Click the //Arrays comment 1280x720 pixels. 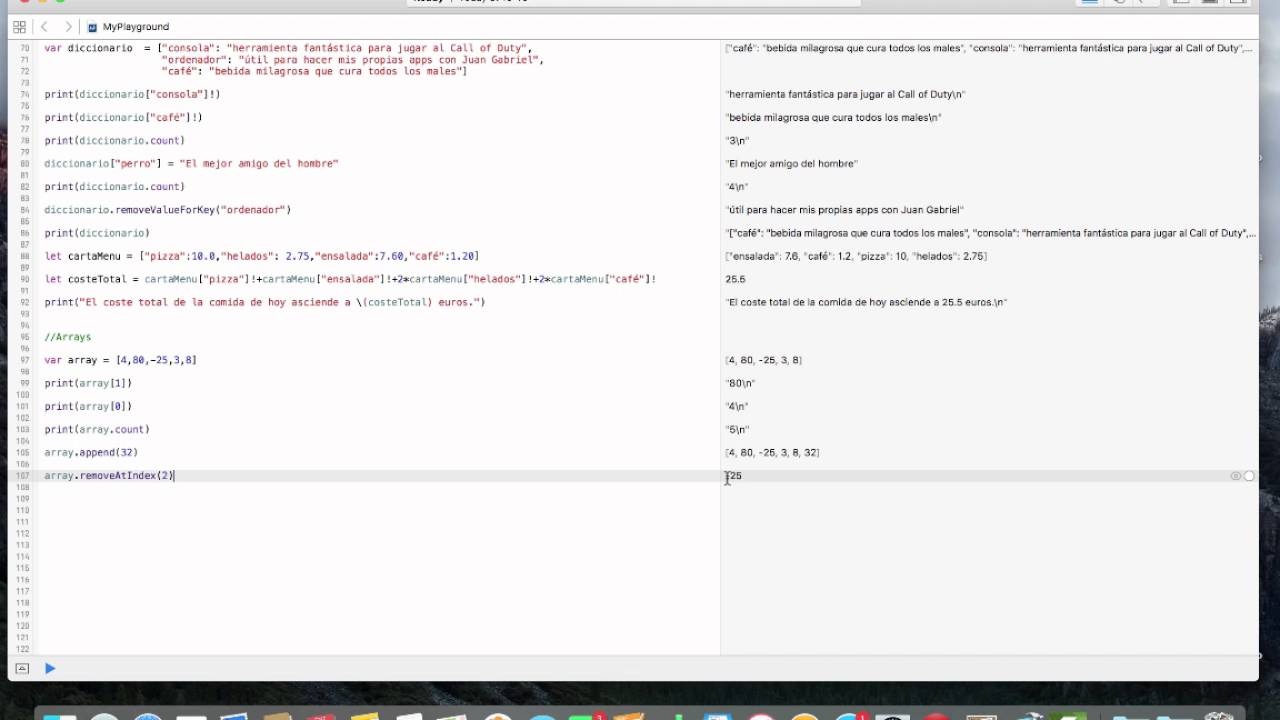[67, 337]
